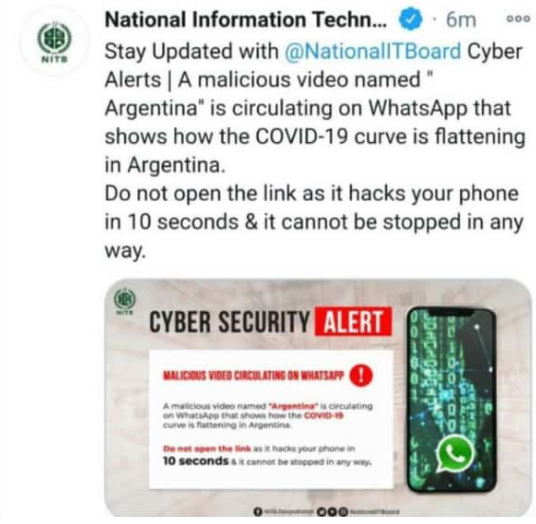The width and height of the screenshot is (536, 524).
Task: Open National Information Techn... account name
Action: (x=246, y=20)
